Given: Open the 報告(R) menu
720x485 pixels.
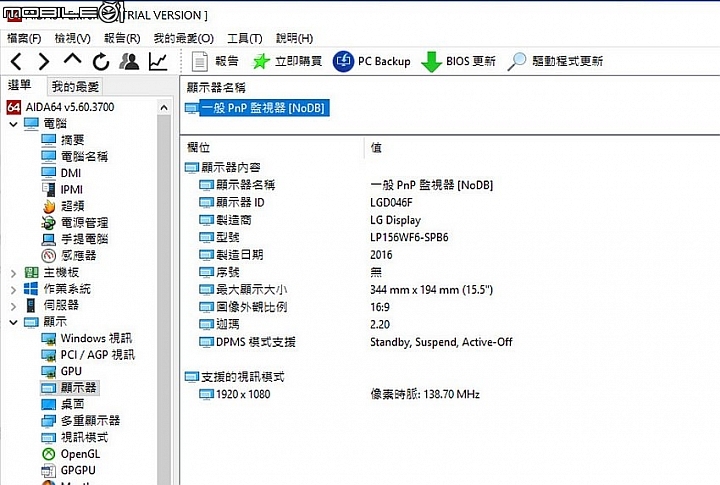Looking at the screenshot, I should [x=122, y=38].
